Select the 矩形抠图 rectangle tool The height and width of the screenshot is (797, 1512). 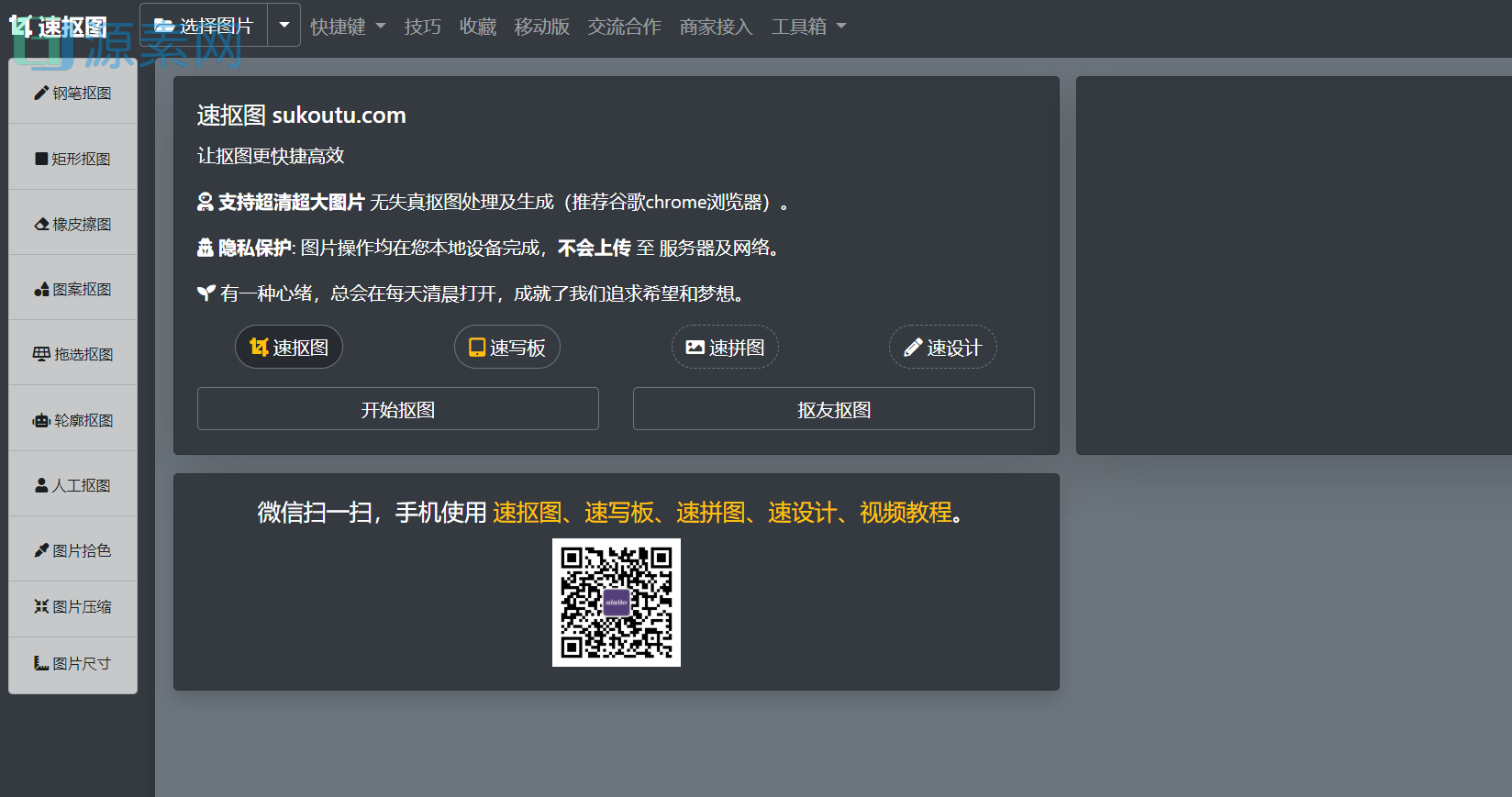pyautogui.click(x=72, y=159)
